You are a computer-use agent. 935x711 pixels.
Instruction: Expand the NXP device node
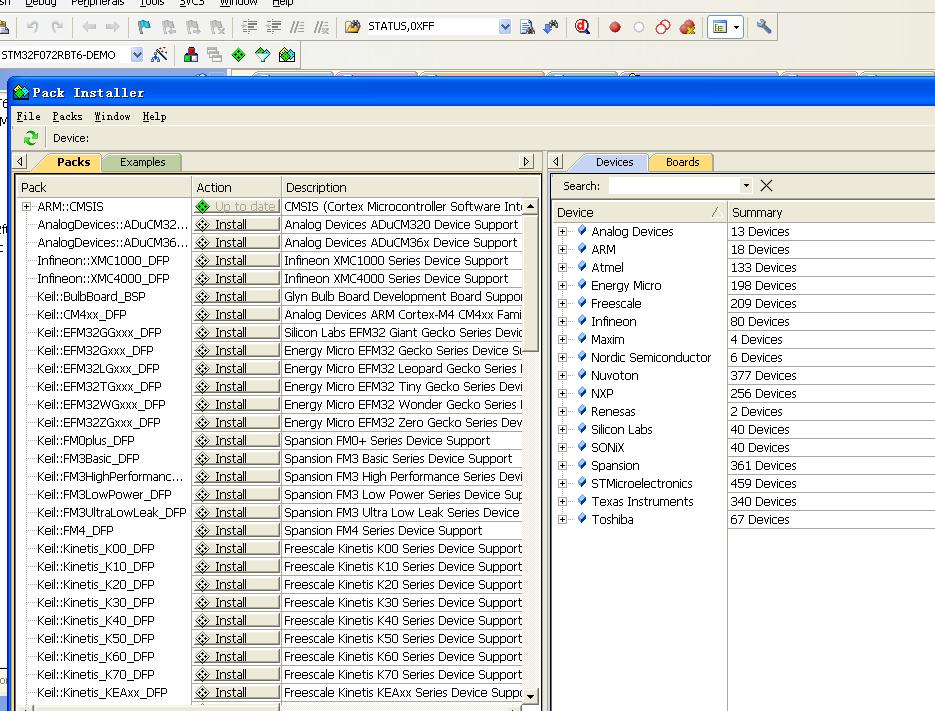click(562, 394)
